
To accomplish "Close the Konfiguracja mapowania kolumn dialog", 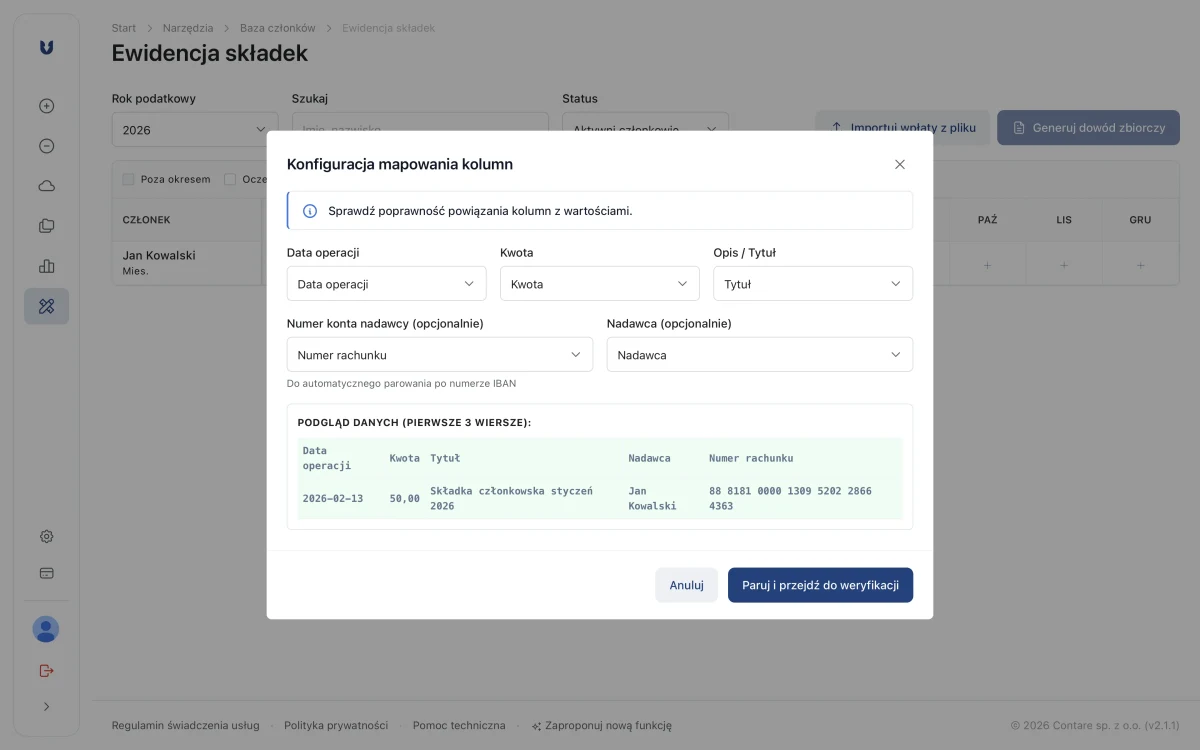I will pyautogui.click(x=900, y=164).
